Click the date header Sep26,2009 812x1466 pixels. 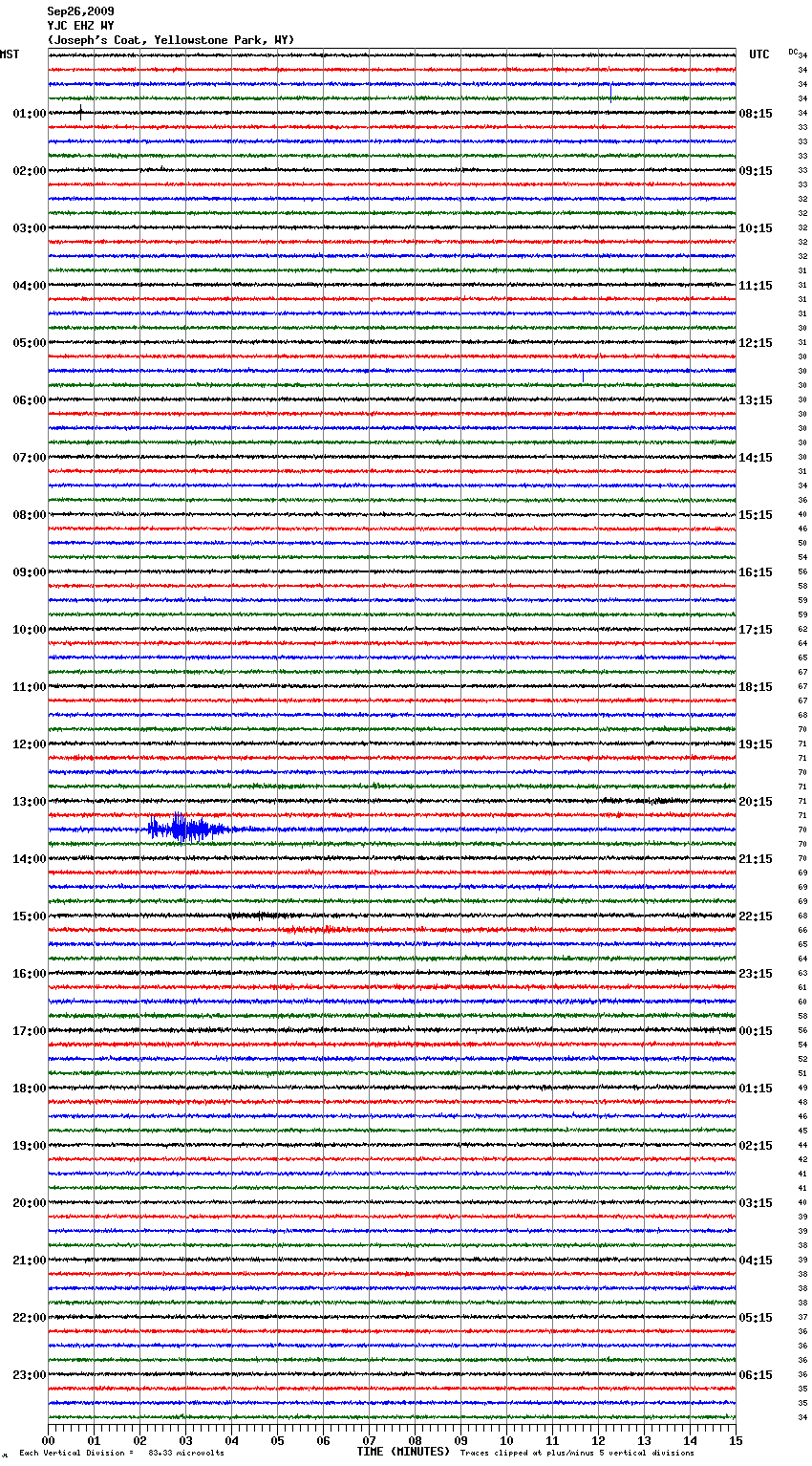pyautogui.click(x=80, y=11)
